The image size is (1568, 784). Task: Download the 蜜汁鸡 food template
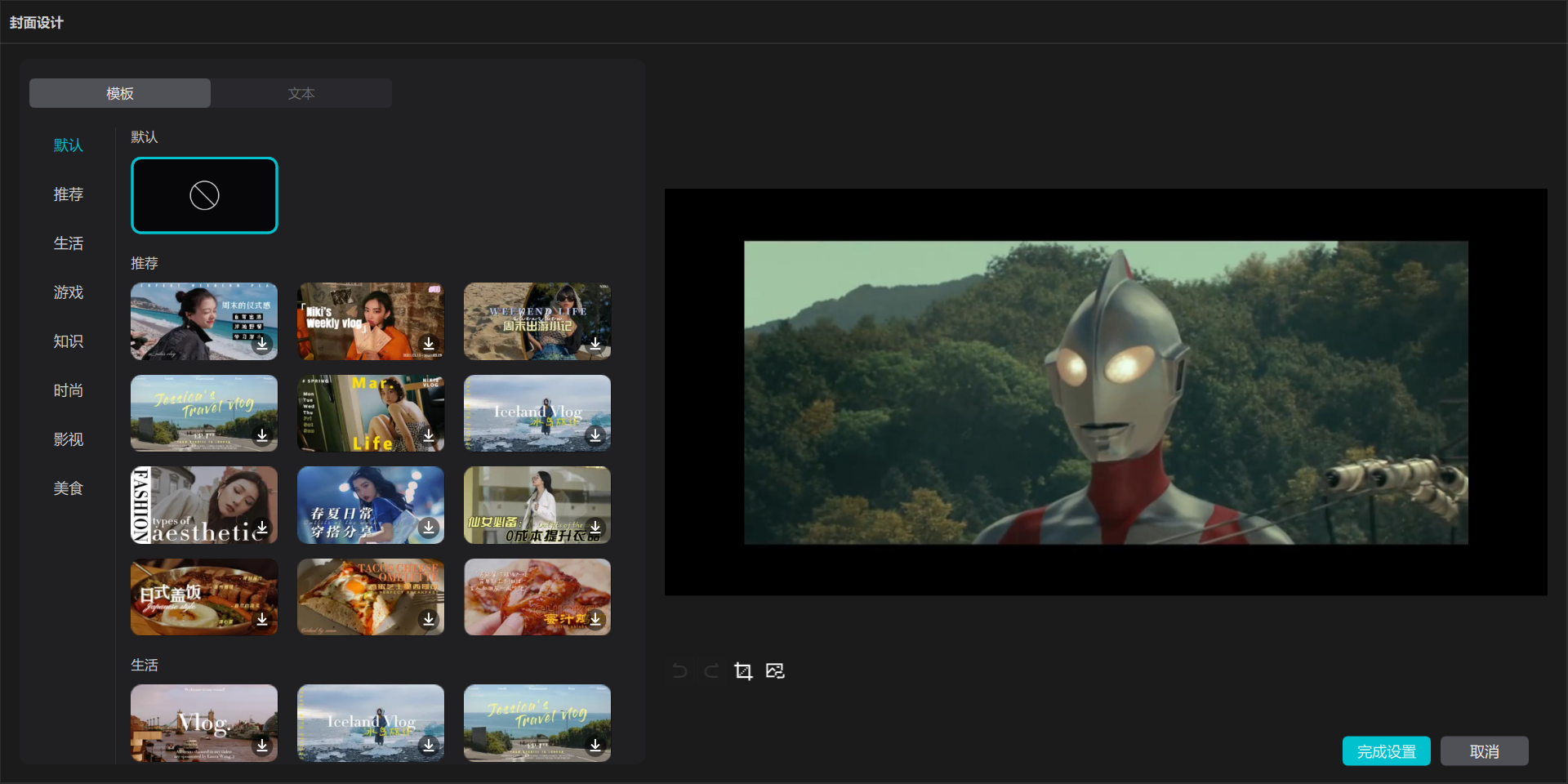click(595, 619)
